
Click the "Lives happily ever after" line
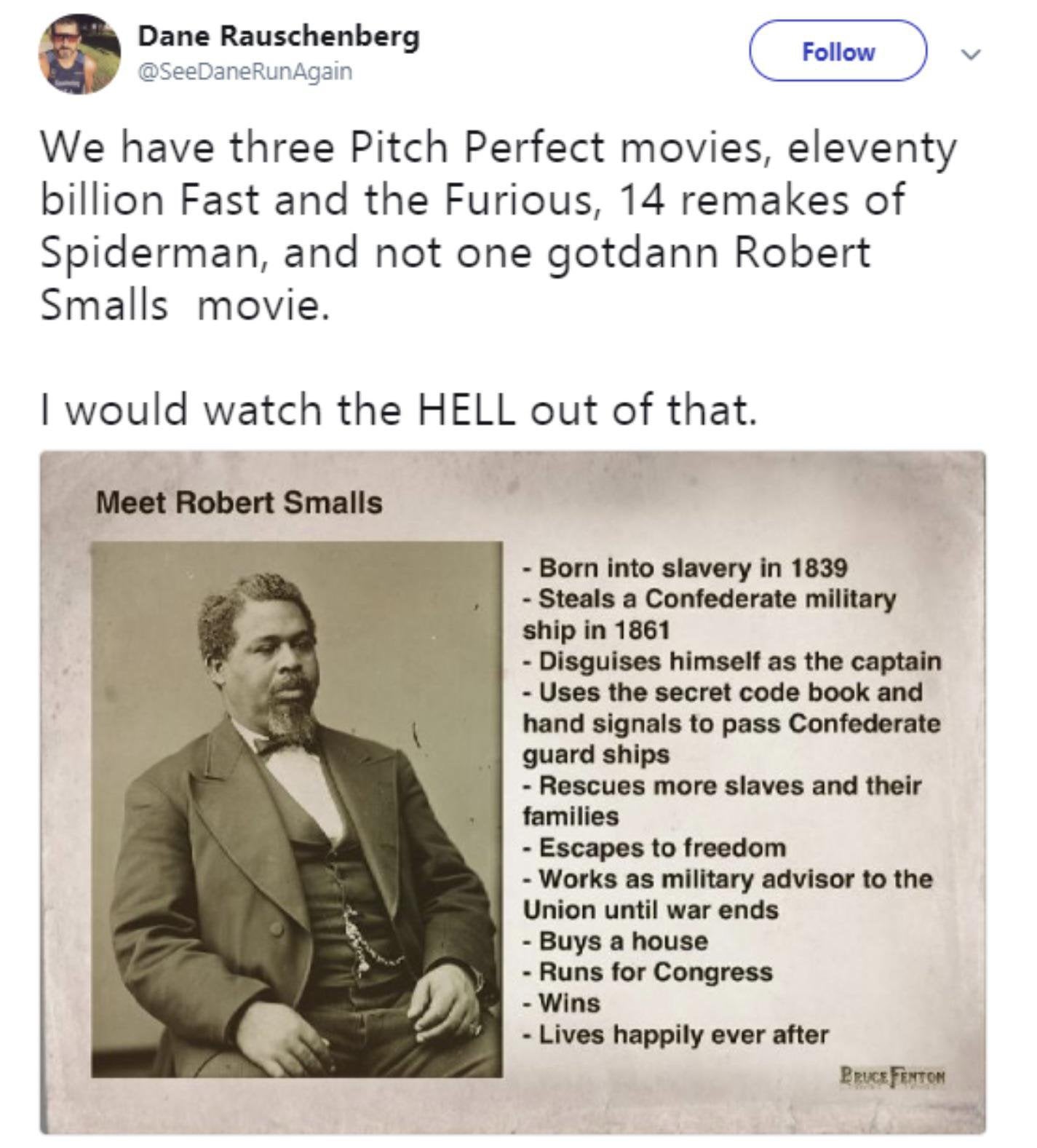pyautogui.click(x=675, y=1034)
